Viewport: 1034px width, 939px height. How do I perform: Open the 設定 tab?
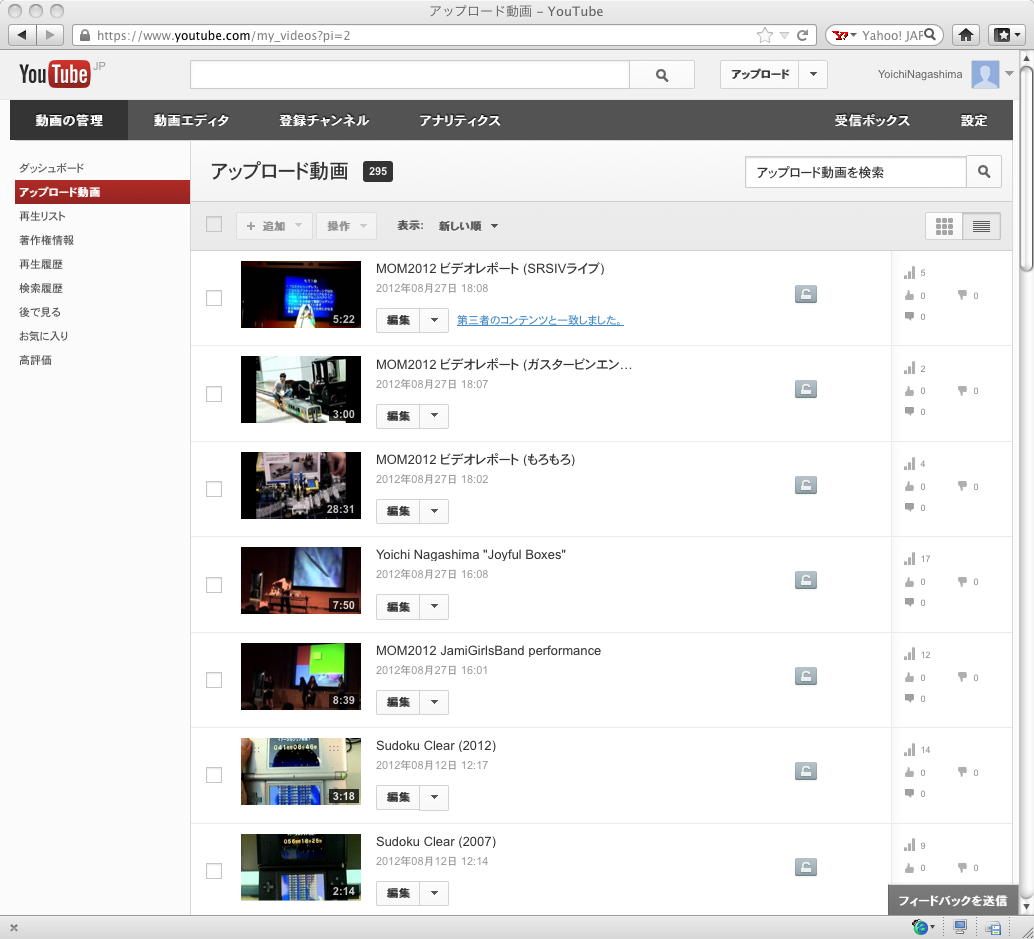coord(973,120)
